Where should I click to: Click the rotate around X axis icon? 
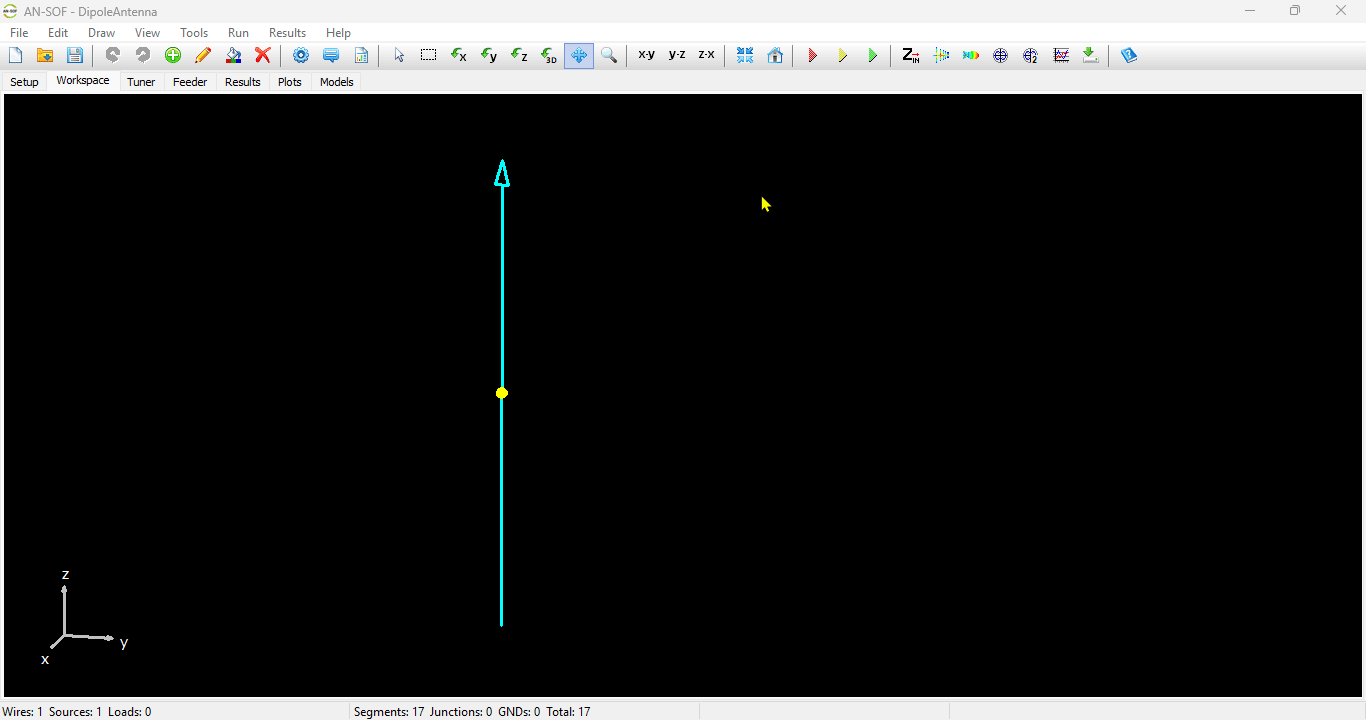459,56
